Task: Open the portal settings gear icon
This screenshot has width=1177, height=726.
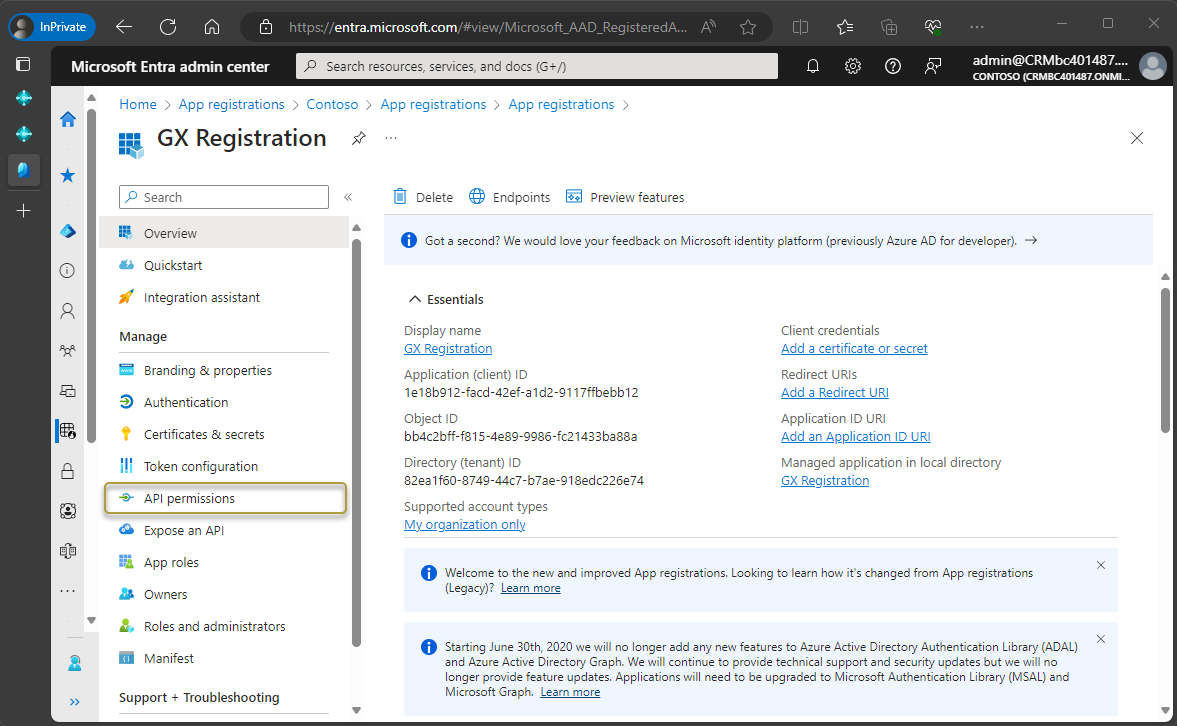Action: click(853, 66)
